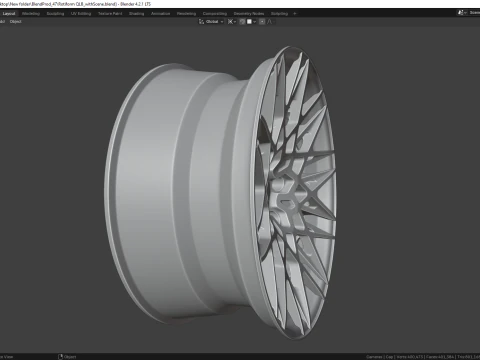Screen dimensions: 480x360
Task: Click the transform orientation icon beside Global
Action: point(201,22)
